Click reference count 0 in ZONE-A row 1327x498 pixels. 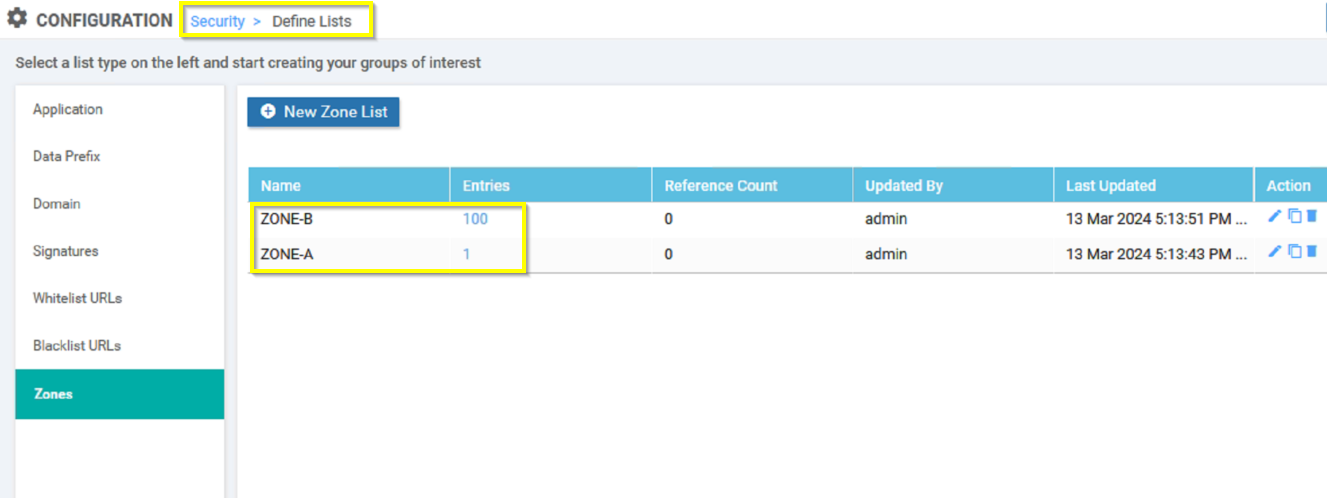click(x=669, y=254)
